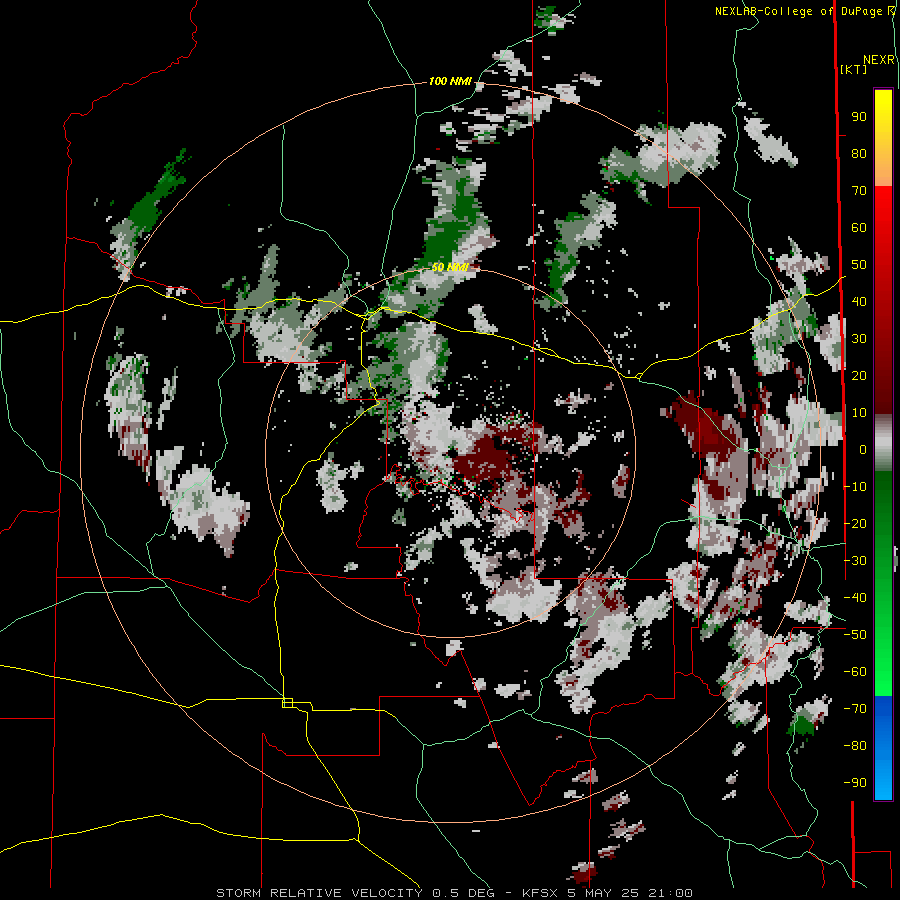The width and height of the screenshot is (900, 900).
Task: Click the -80 value on the velocity scale
Action: (855, 746)
